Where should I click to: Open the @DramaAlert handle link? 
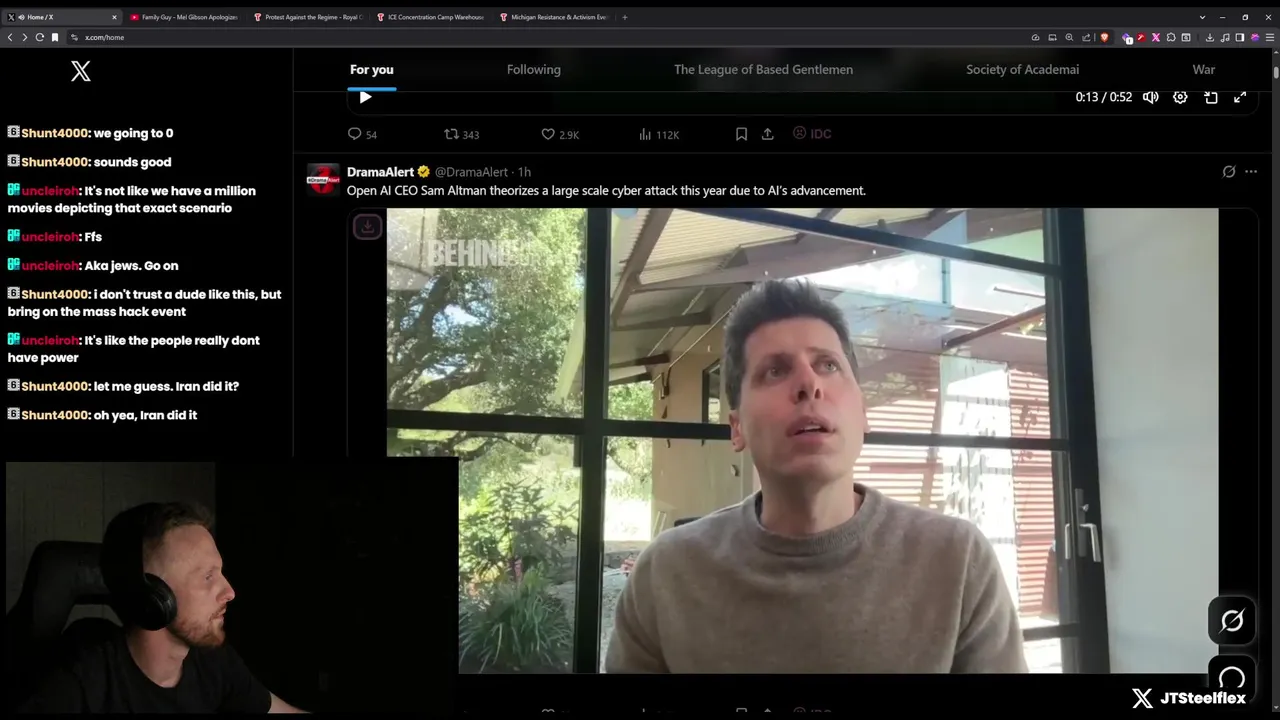(471, 172)
